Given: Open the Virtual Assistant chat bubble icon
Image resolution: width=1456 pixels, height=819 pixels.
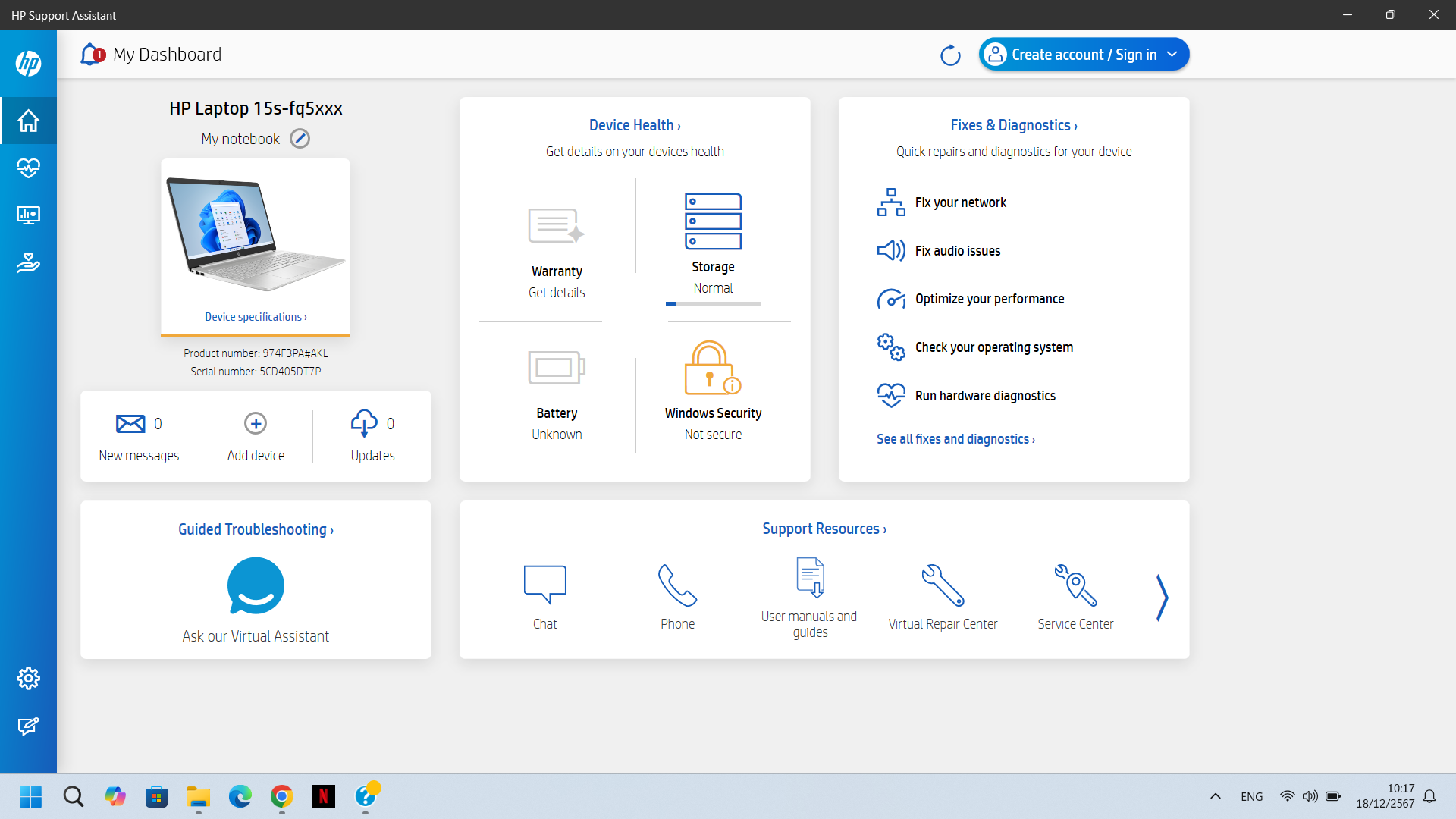Looking at the screenshot, I should click(x=256, y=586).
